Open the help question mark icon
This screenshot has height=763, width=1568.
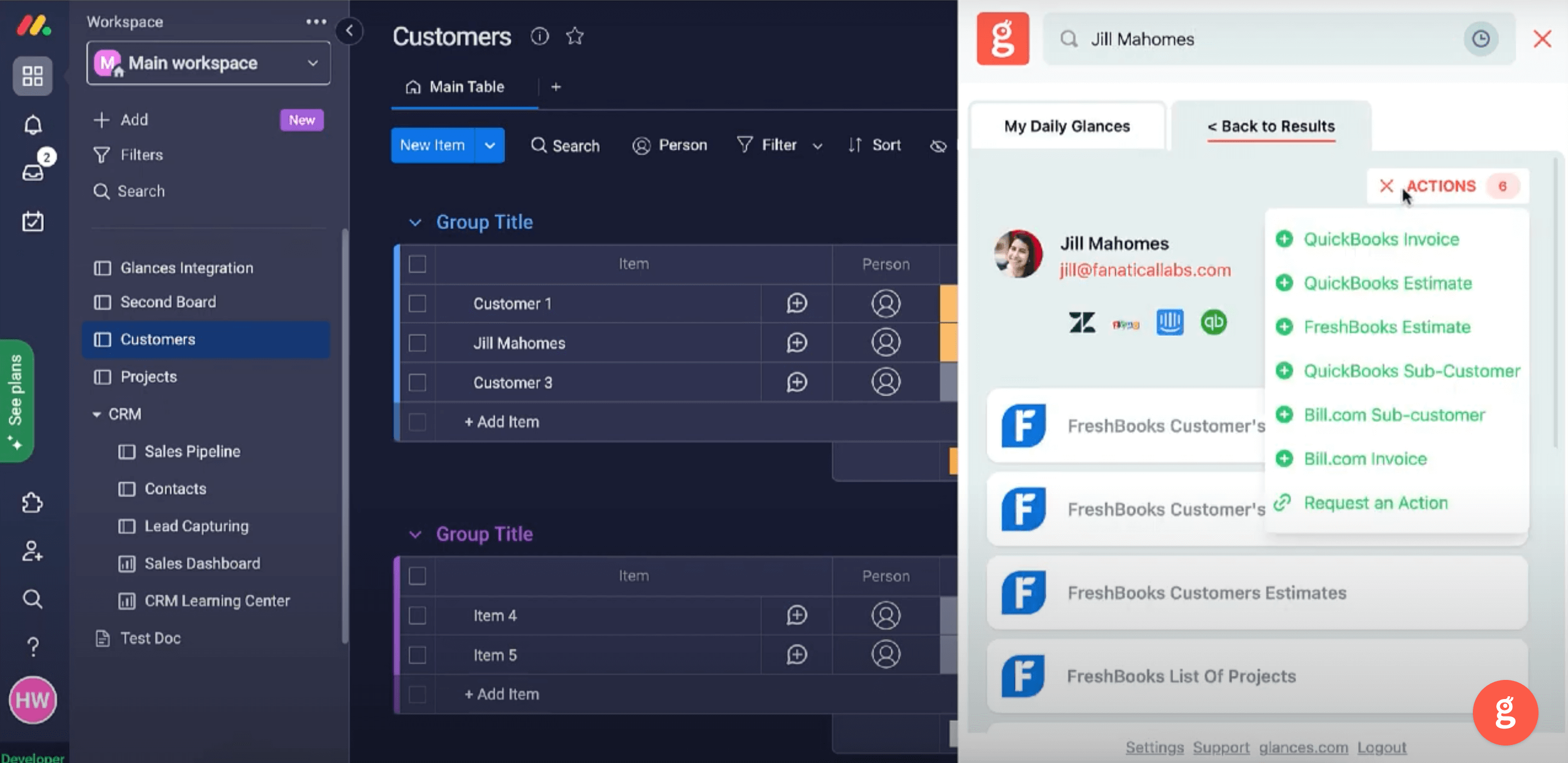33,647
